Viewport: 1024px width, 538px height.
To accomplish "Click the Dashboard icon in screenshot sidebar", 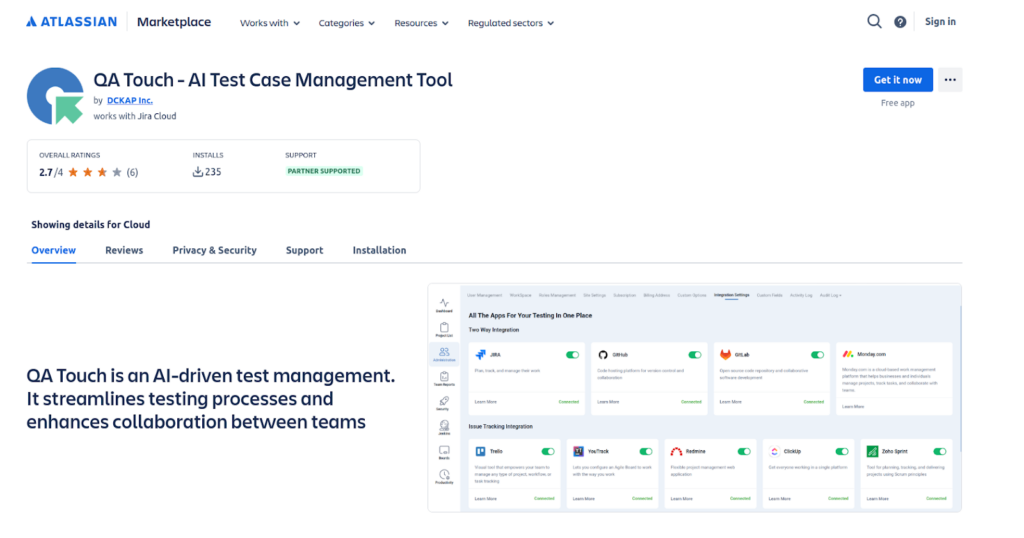I will (443, 304).
